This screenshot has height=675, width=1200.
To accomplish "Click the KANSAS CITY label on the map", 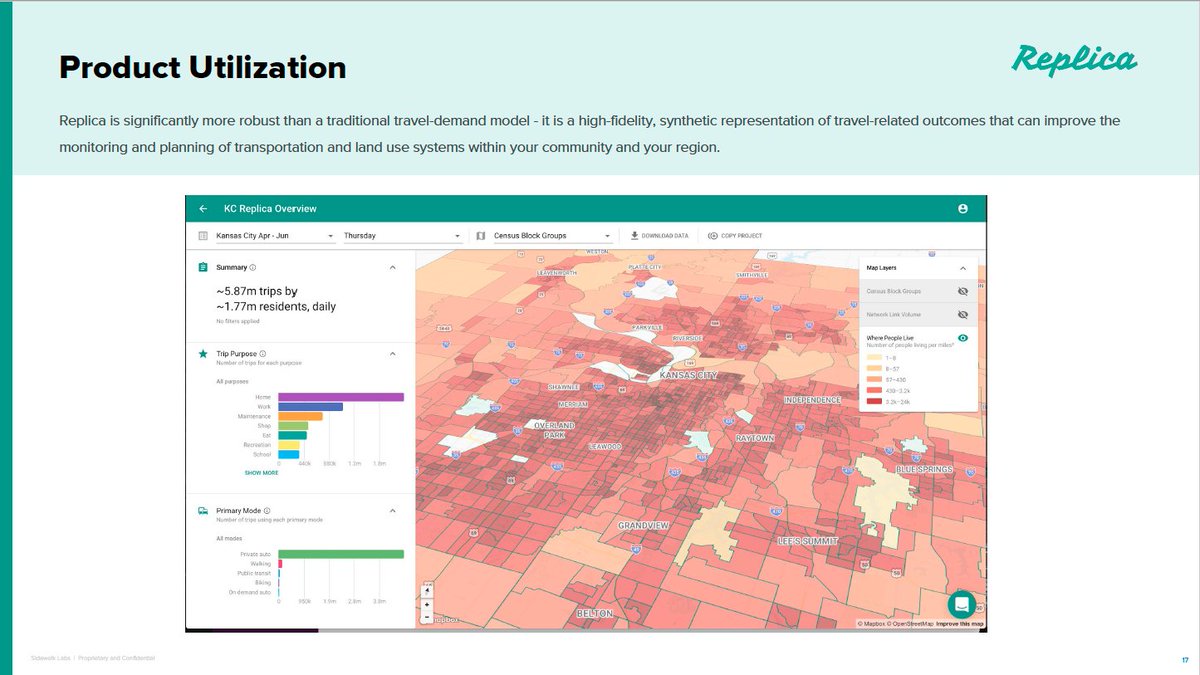I will [x=689, y=375].
